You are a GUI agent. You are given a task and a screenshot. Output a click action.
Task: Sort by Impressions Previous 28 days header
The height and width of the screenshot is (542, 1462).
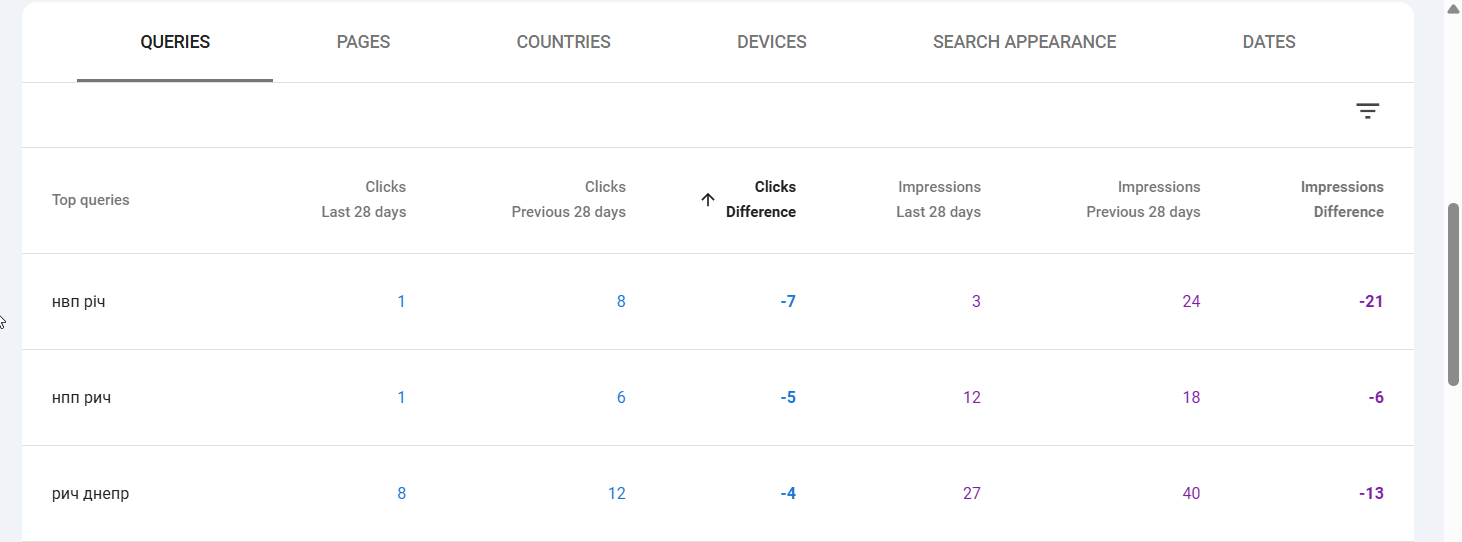coord(1143,199)
